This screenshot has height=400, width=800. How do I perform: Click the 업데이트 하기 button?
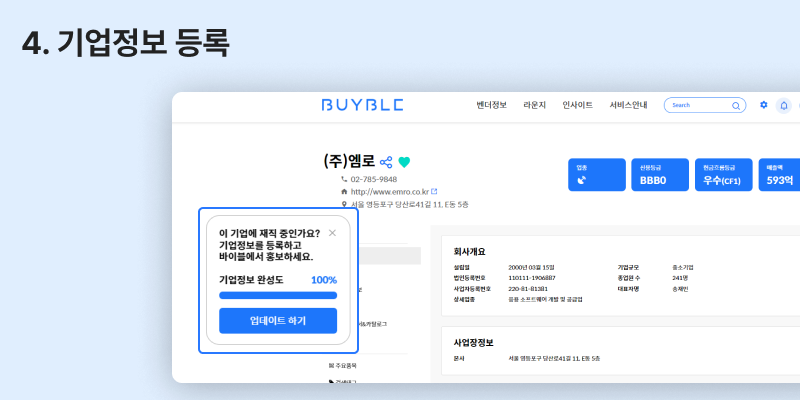tap(278, 321)
